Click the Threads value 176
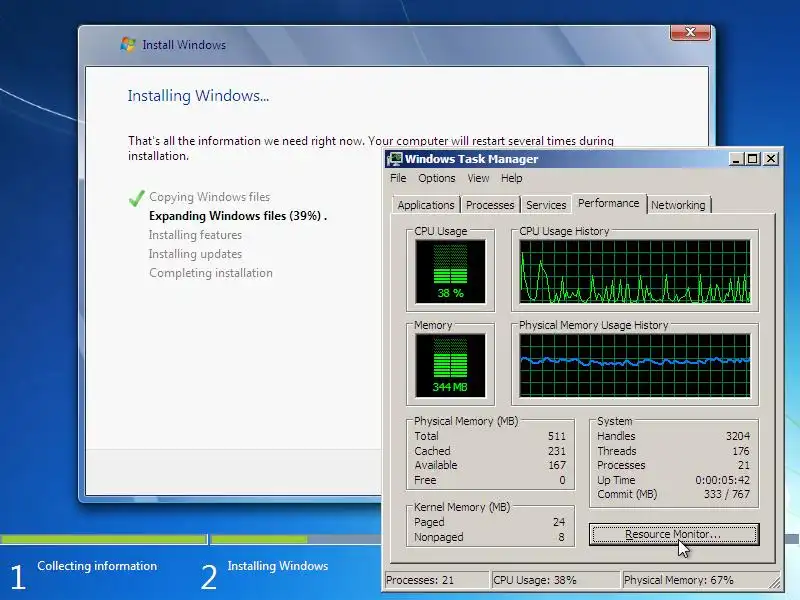This screenshot has width=800, height=600. [741, 451]
